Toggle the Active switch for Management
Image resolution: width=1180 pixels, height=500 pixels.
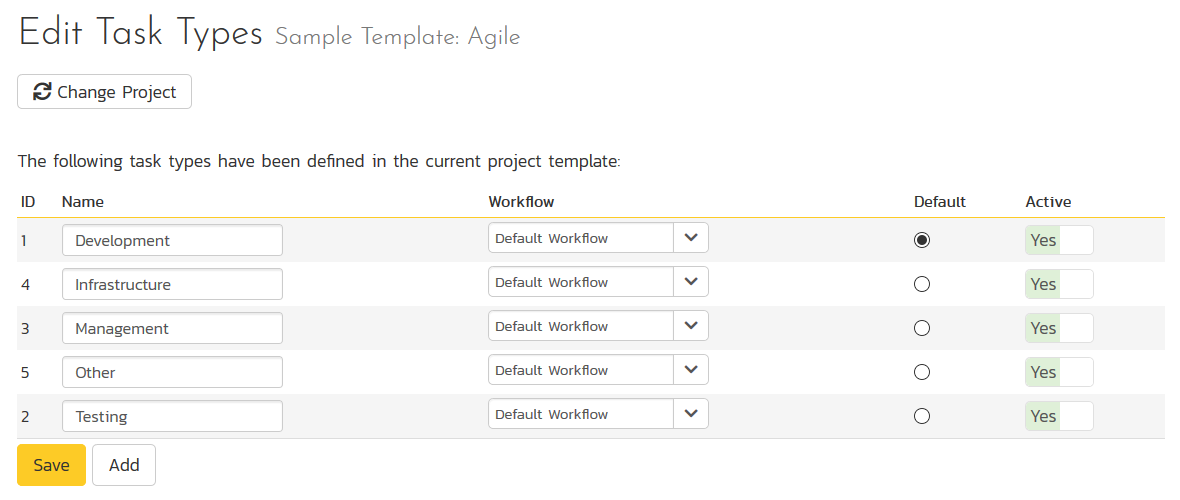[x=1059, y=328]
